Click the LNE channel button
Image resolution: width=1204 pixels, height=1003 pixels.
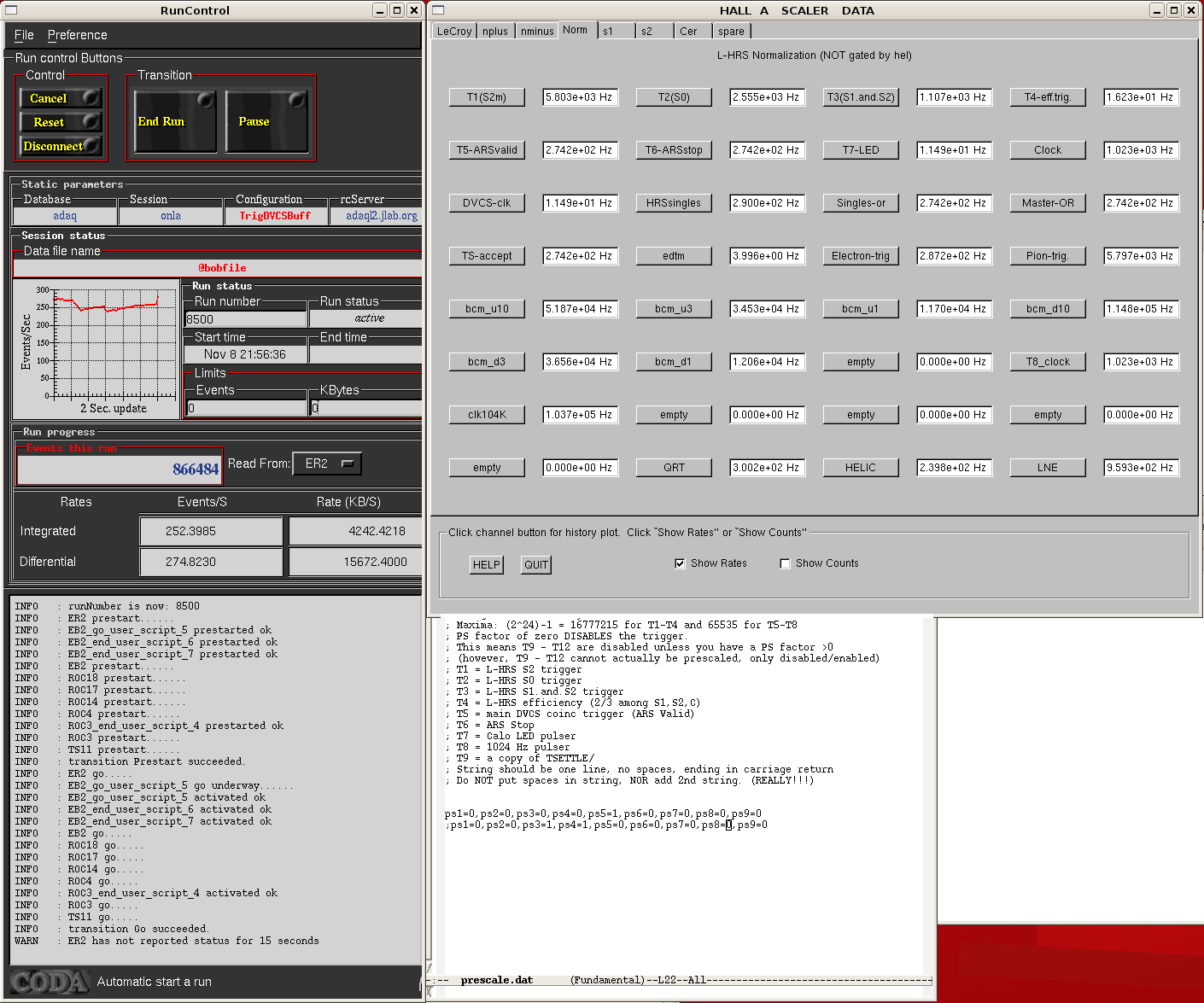click(1048, 468)
